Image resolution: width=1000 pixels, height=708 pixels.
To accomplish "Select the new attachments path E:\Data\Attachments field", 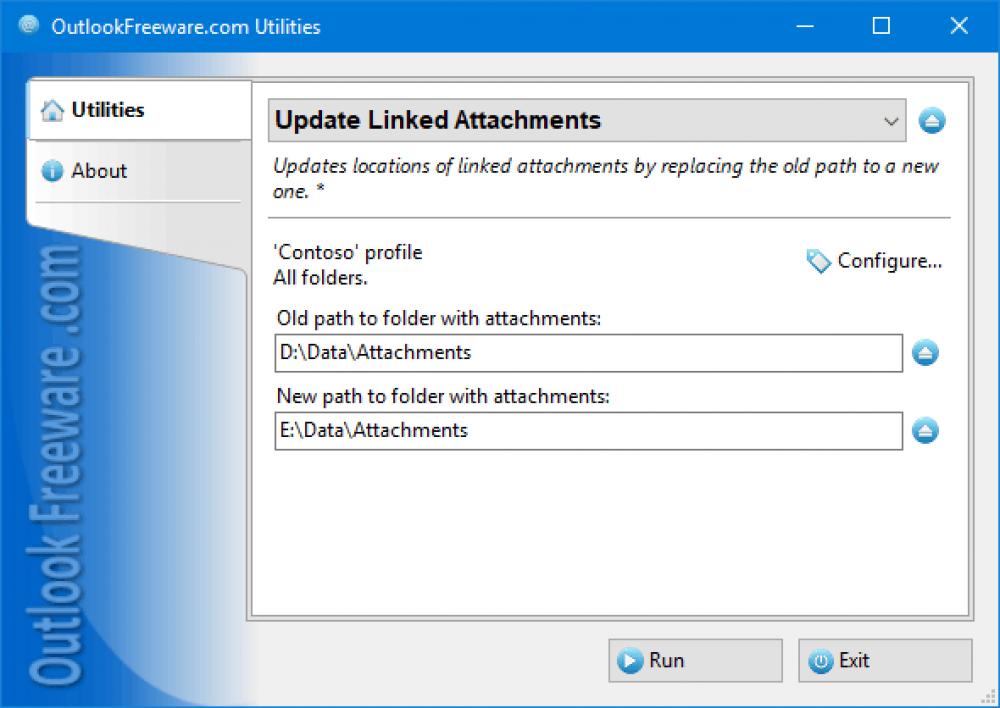I will (588, 431).
